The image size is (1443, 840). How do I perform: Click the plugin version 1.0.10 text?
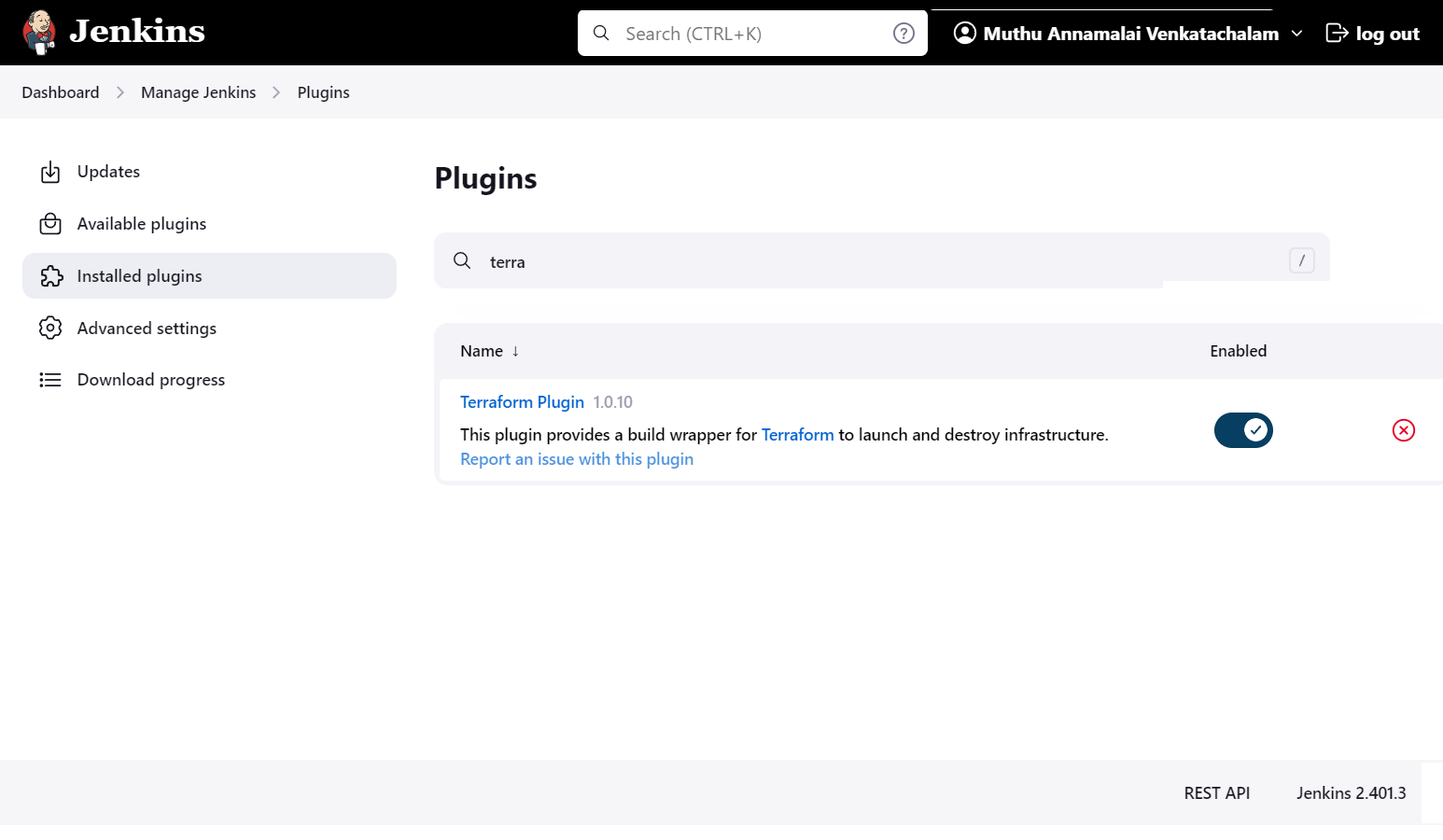coord(613,402)
